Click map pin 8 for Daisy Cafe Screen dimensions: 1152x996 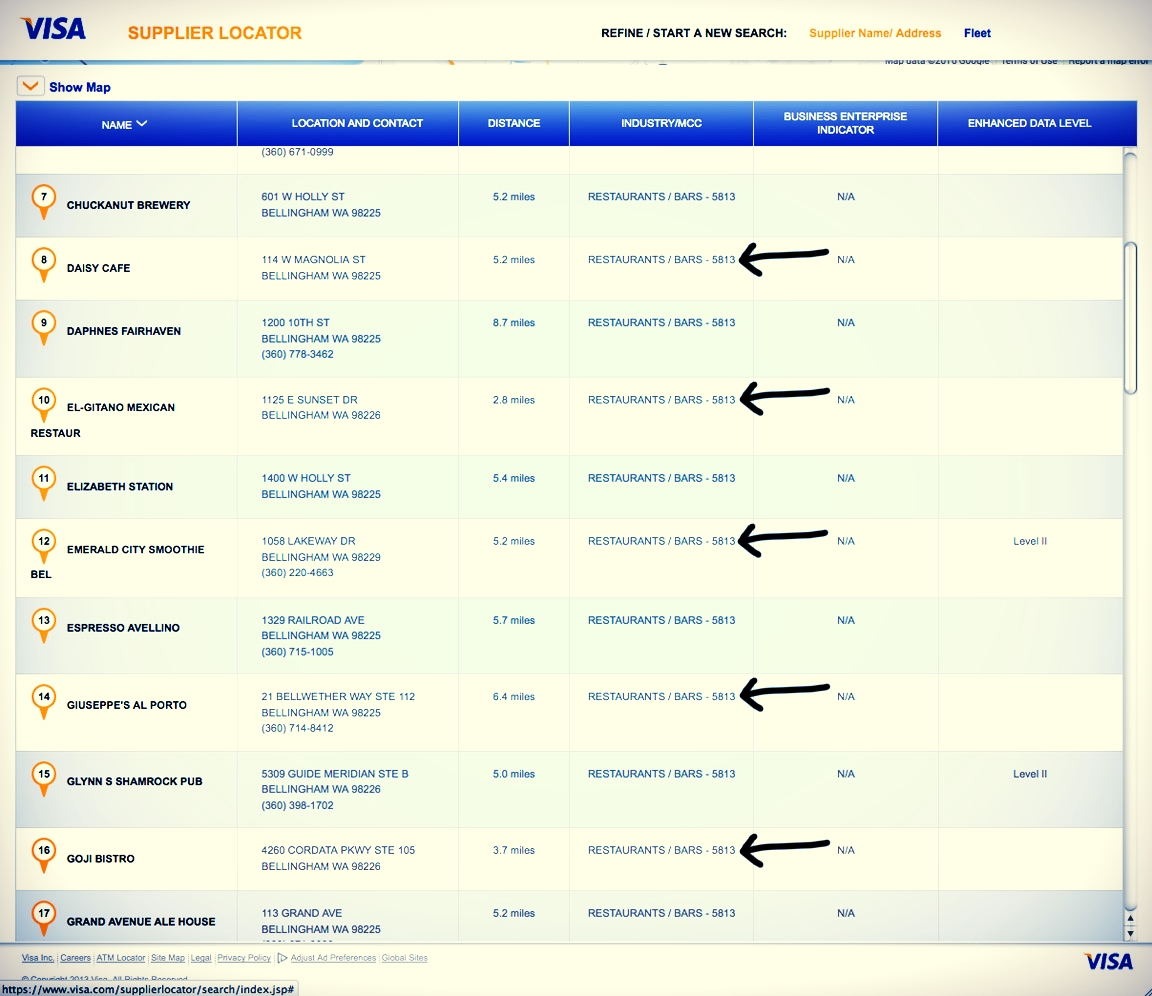44,265
